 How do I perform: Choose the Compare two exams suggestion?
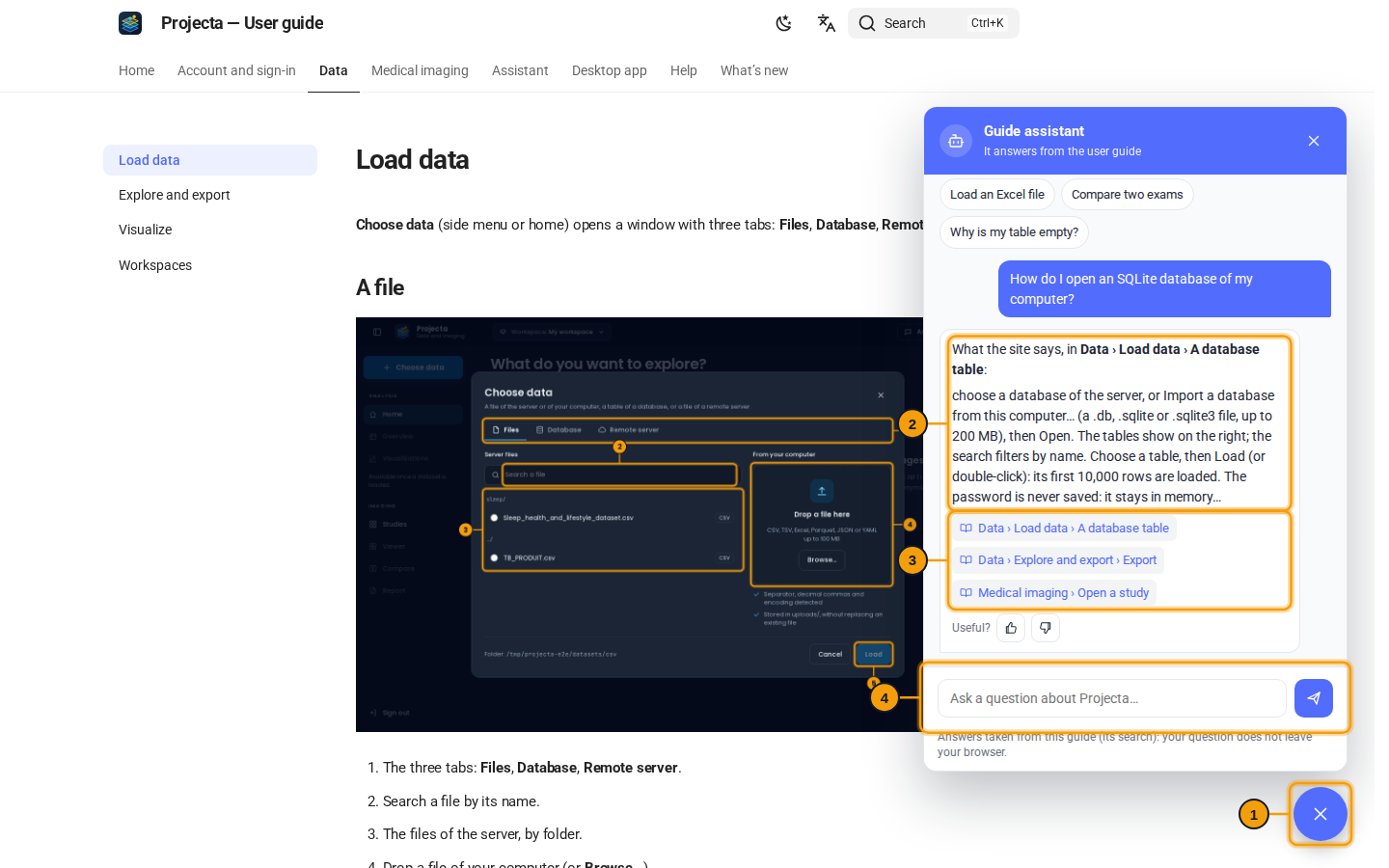[x=1128, y=195]
